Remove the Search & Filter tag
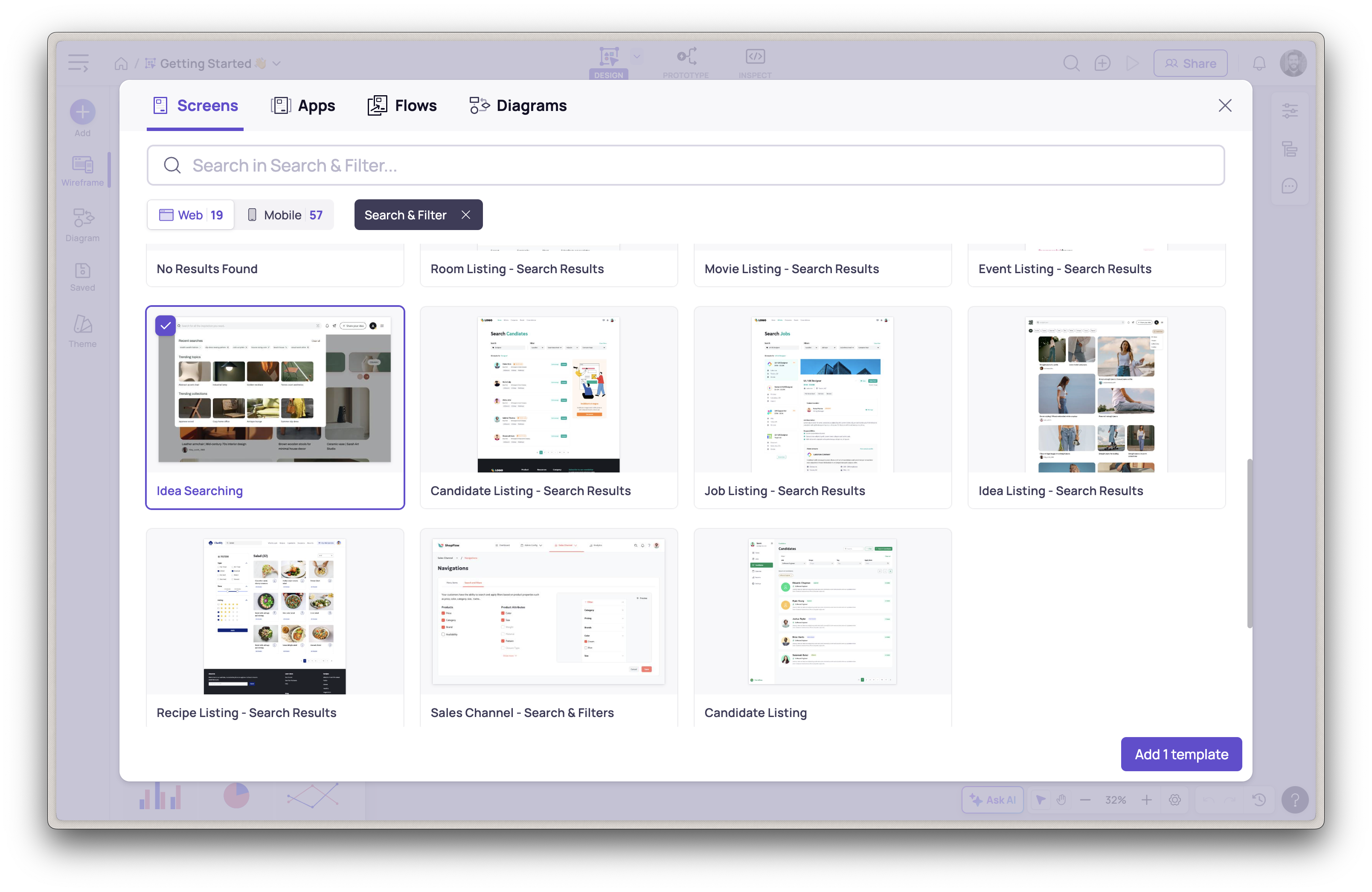 pos(466,215)
